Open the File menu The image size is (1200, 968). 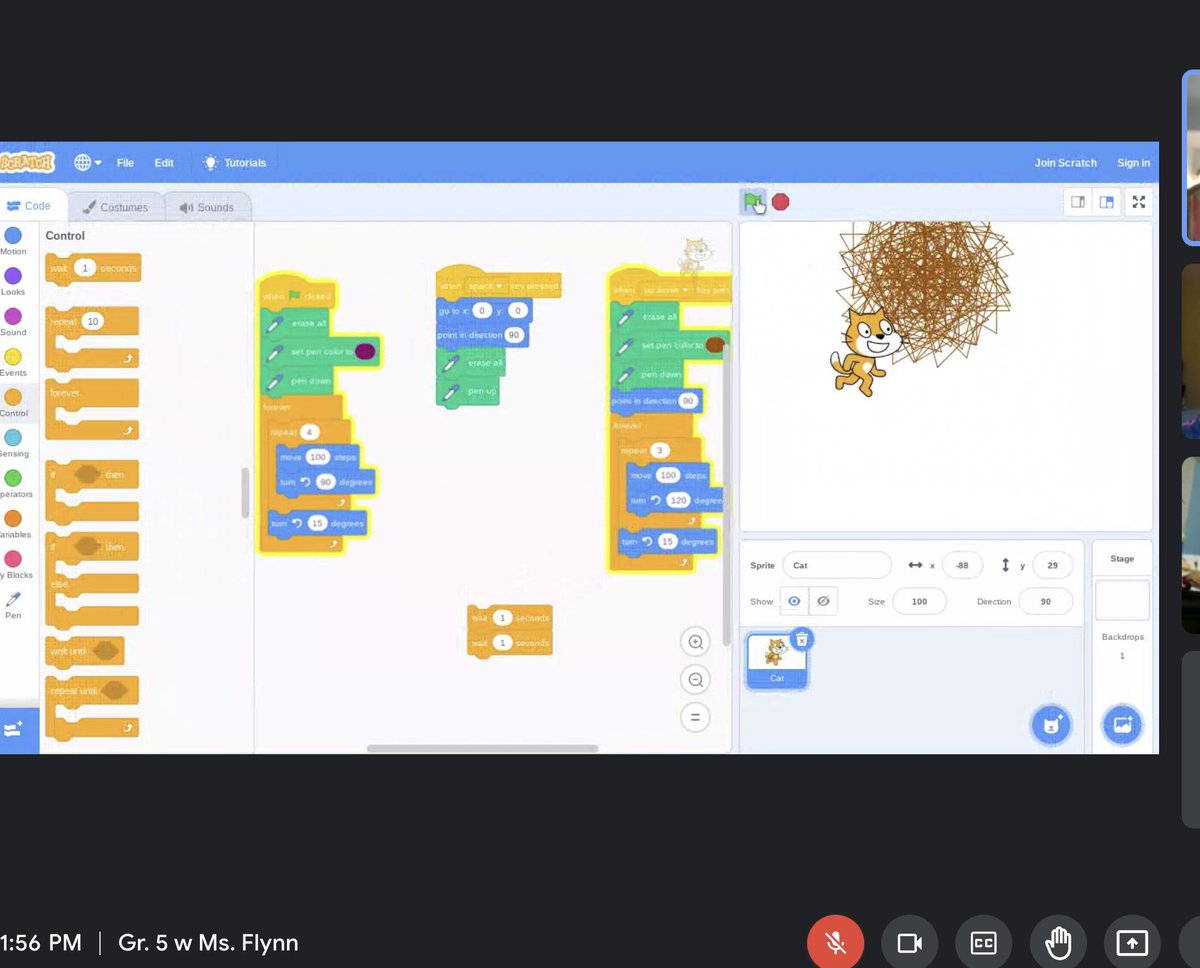coord(124,162)
